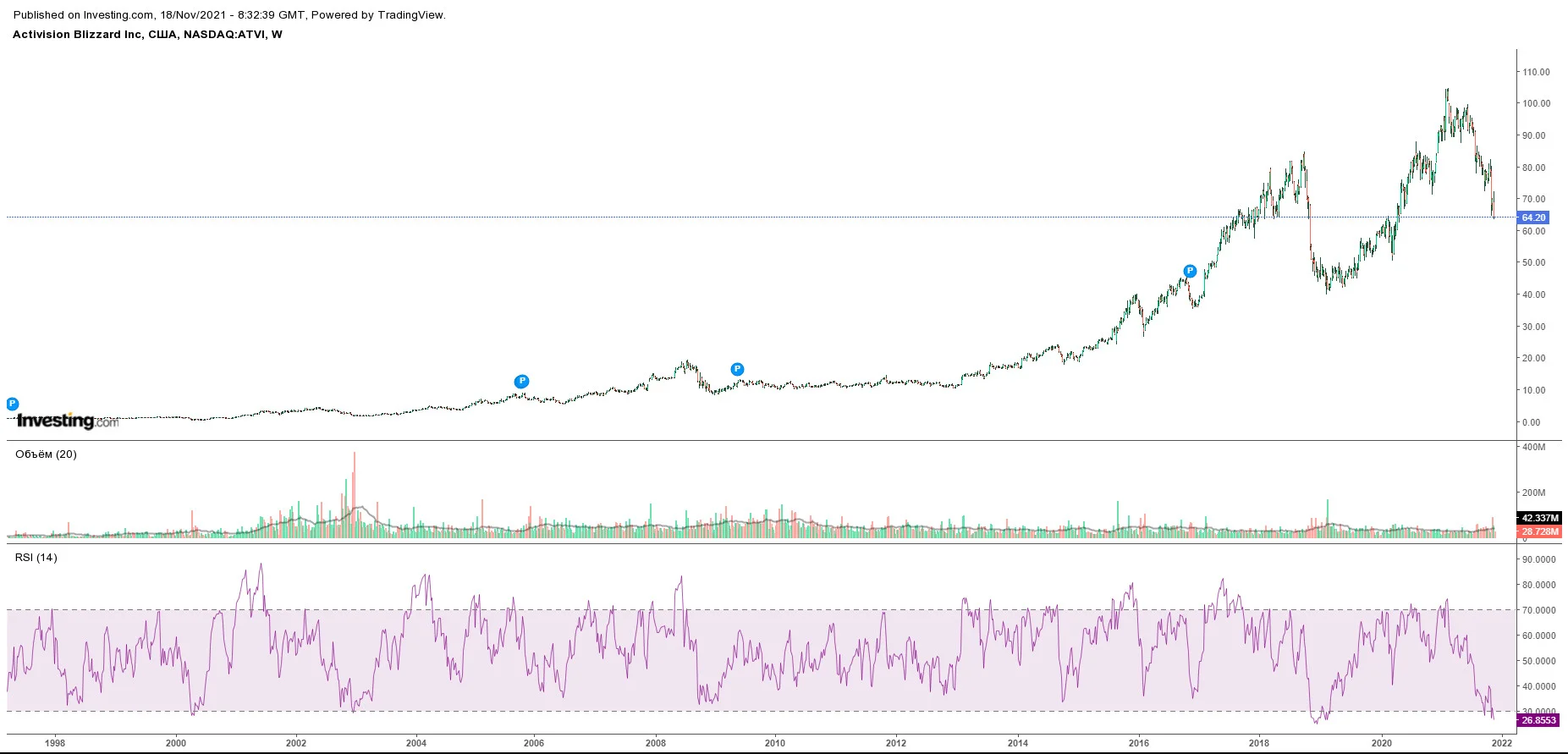Click the volume average label 28.728M

pos(1539,531)
